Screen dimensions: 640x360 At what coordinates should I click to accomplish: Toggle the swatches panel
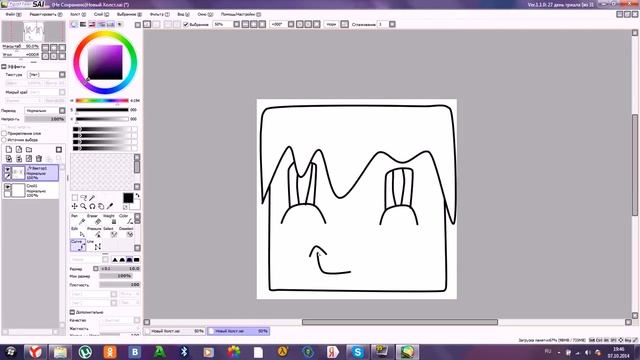(111, 24)
